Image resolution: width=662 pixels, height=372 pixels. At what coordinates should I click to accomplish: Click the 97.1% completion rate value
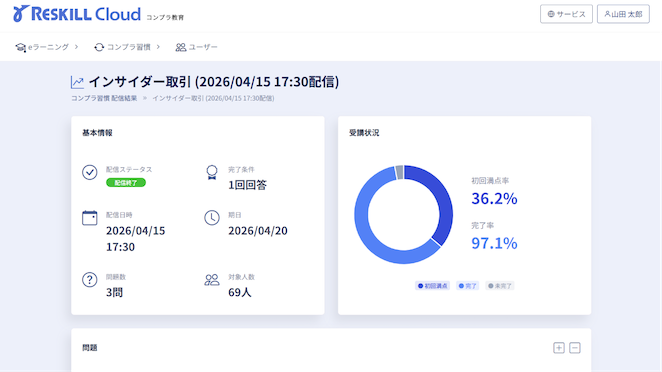[494, 243]
